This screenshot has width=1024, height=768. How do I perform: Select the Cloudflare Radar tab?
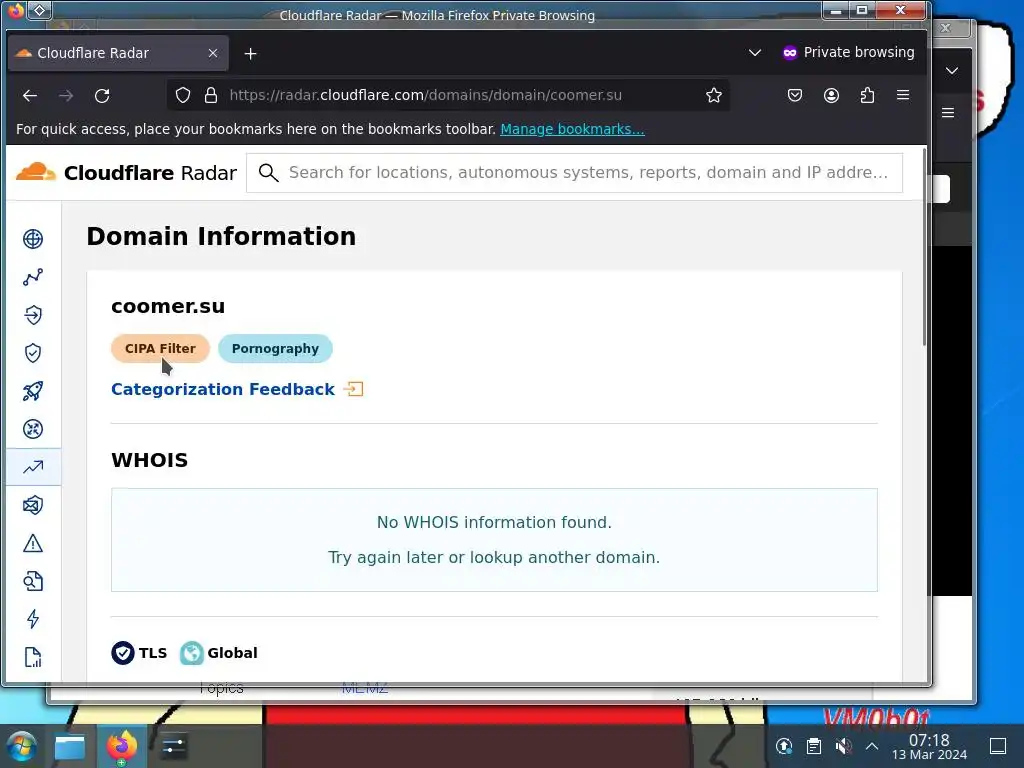point(118,53)
